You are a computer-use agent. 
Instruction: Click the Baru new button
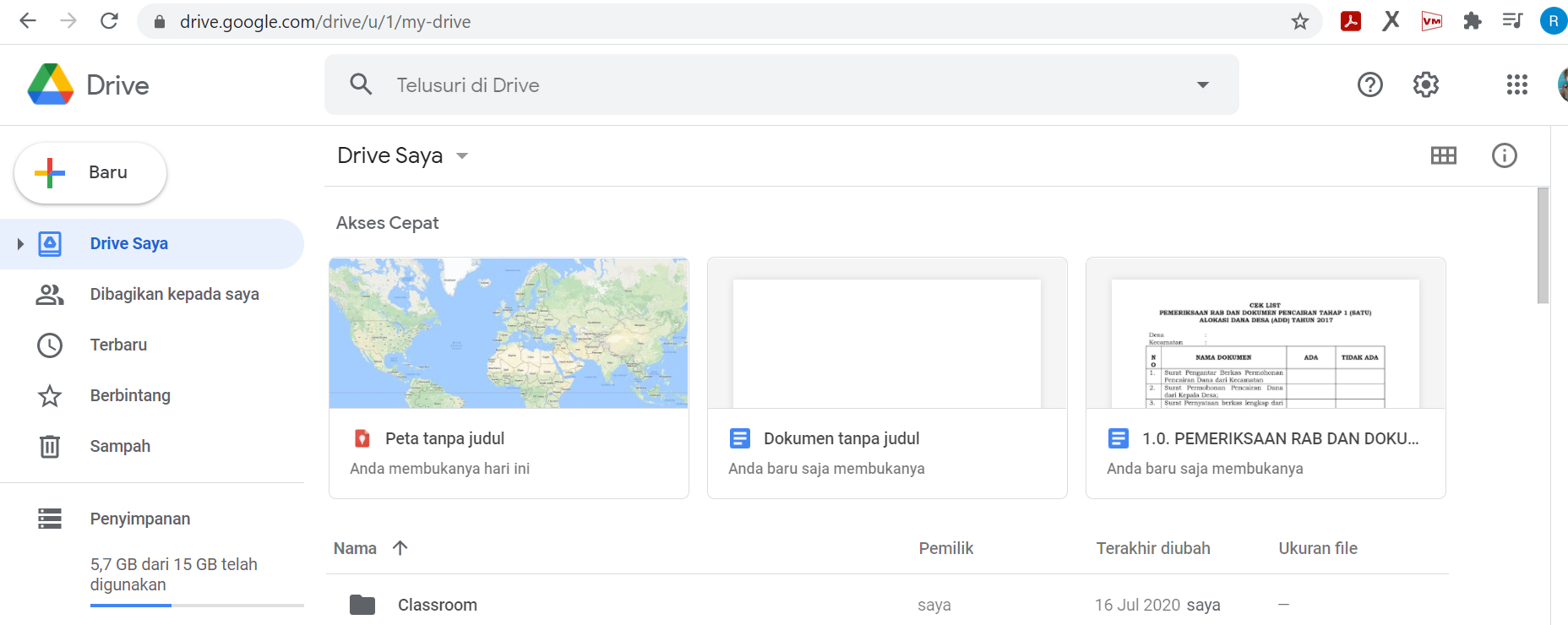(90, 173)
